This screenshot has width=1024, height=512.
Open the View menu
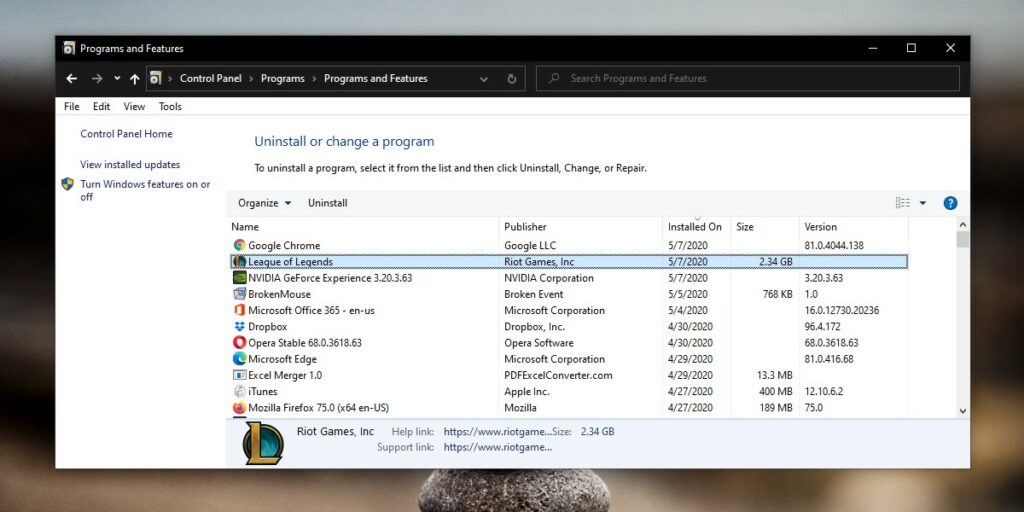point(135,106)
